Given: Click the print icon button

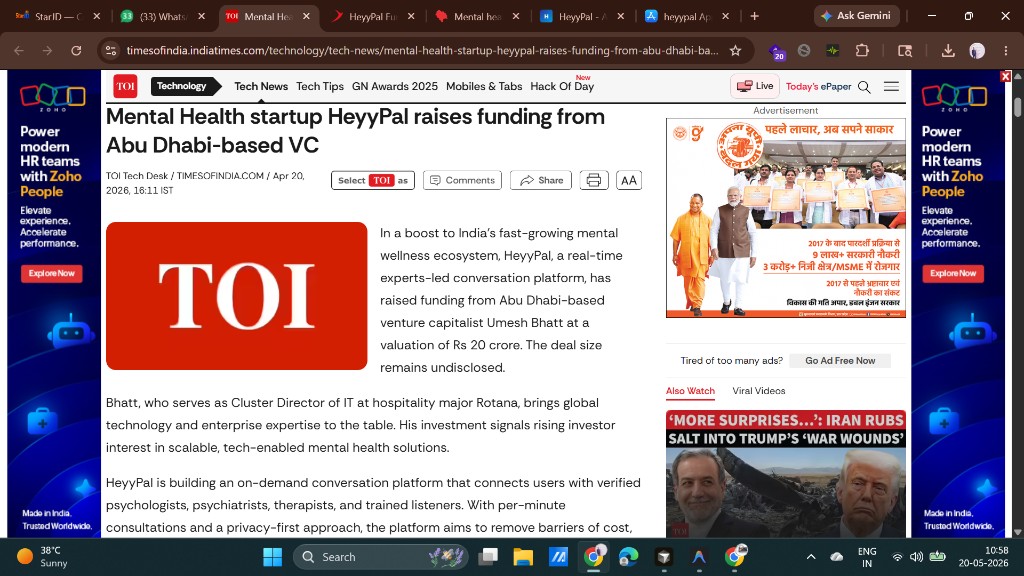Looking at the screenshot, I should coord(594,180).
